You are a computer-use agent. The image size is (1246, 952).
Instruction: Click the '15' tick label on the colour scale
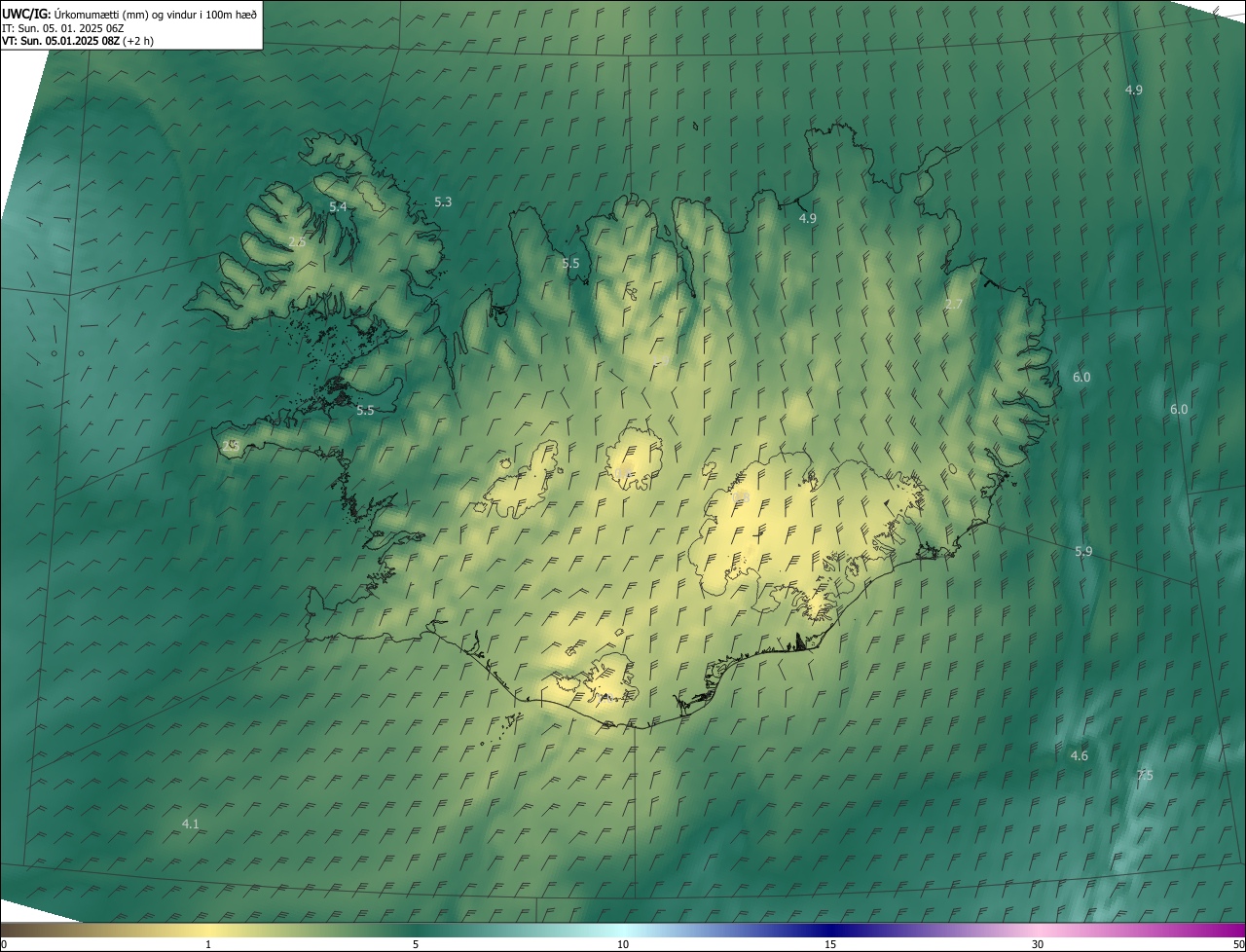(830, 944)
